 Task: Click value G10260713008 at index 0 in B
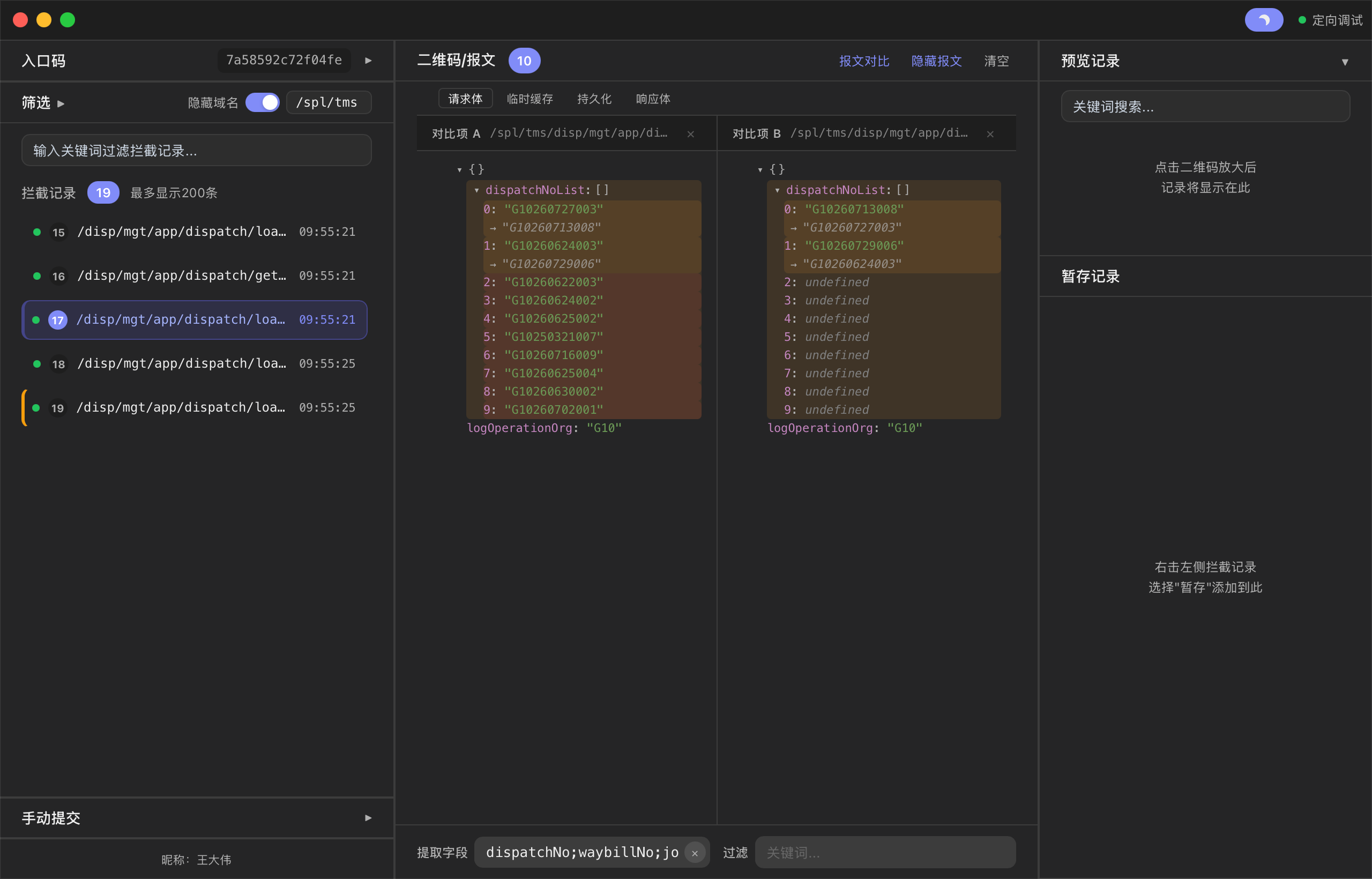pos(854,209)
